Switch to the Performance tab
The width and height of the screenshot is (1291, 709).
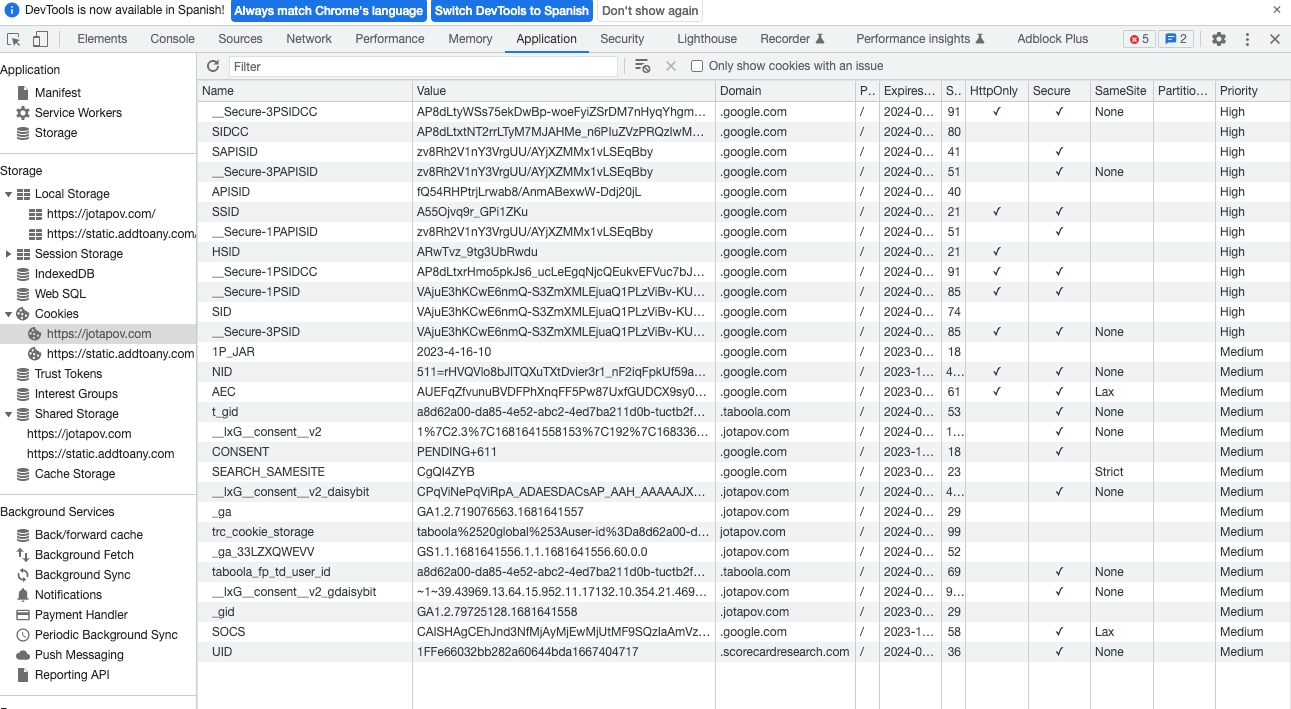(x=390, y=39)
